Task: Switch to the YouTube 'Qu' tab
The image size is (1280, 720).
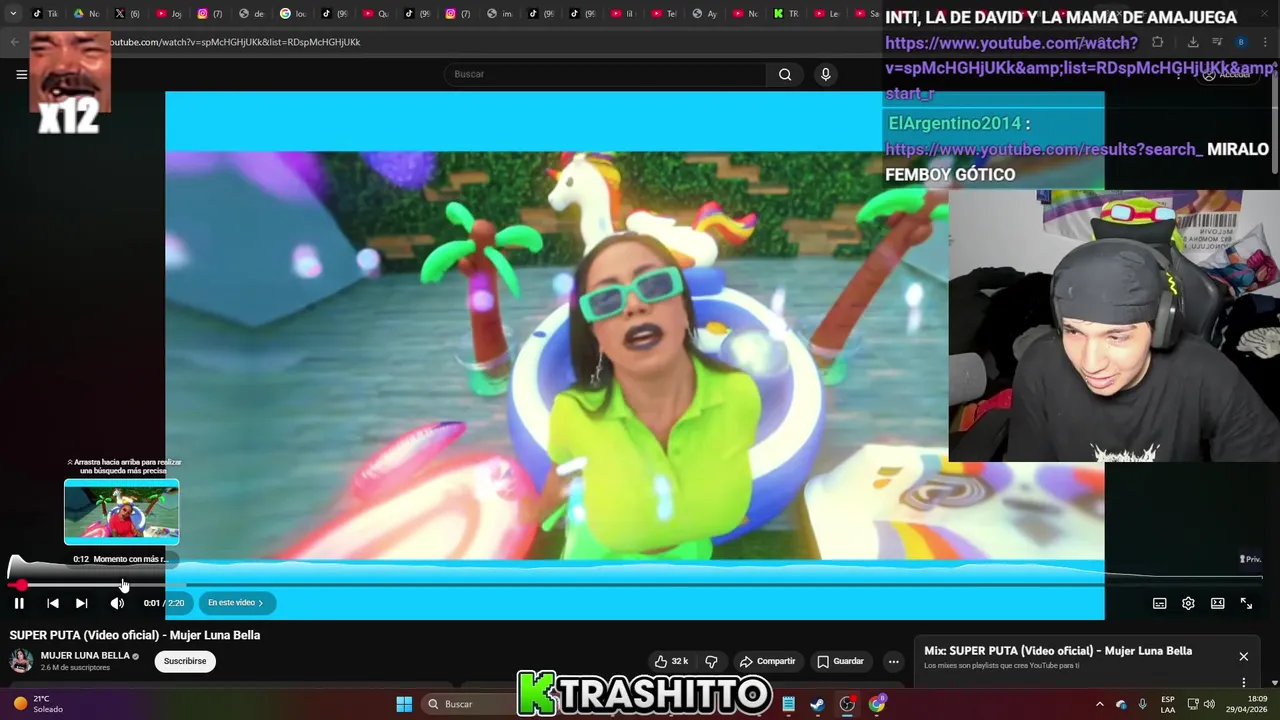Action: pyautogui.click(x=375, y=14)
